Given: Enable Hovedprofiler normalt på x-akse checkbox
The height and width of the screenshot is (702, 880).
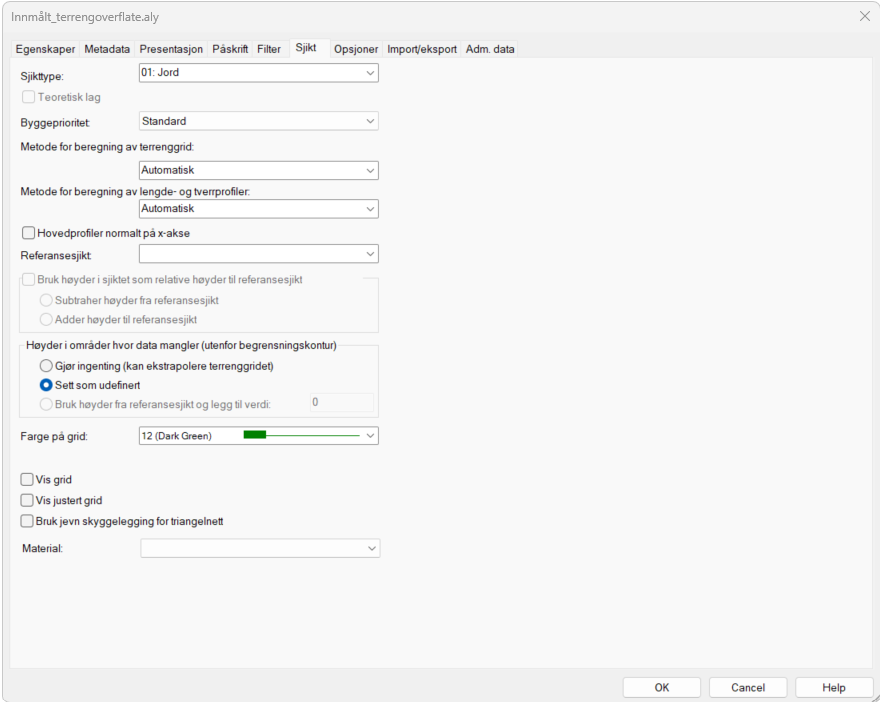Looking at the screenshot, I should tap(28, 233).
